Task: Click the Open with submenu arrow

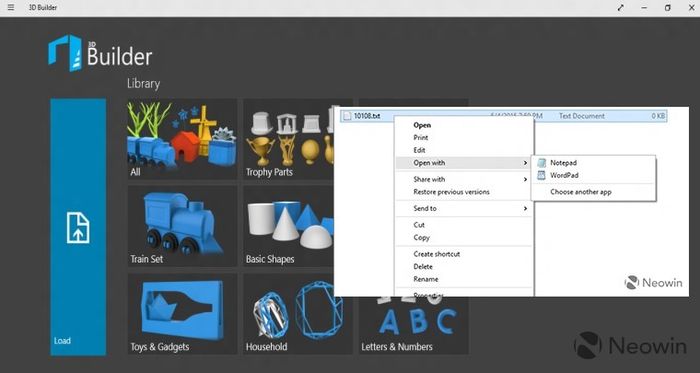Action: [x=525, y=163]
